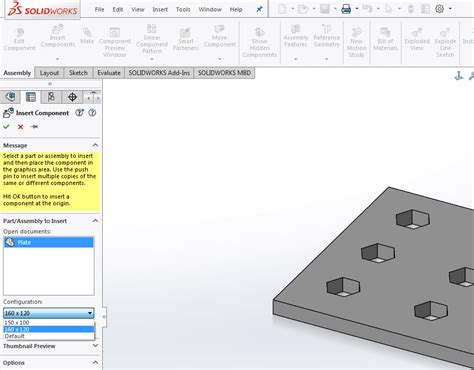Expand the Insert Components dropdown arrow
474x370 pixels.
click(58, 59)
